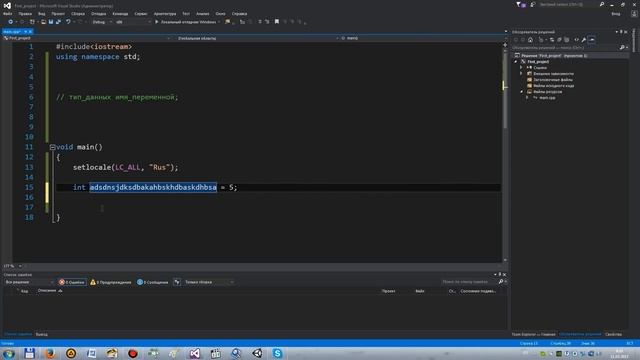Image resolution: width=640 pixels, height=360 pixels.
Task: Switch to the Вывод output tab
Action: tap(41, 334)
